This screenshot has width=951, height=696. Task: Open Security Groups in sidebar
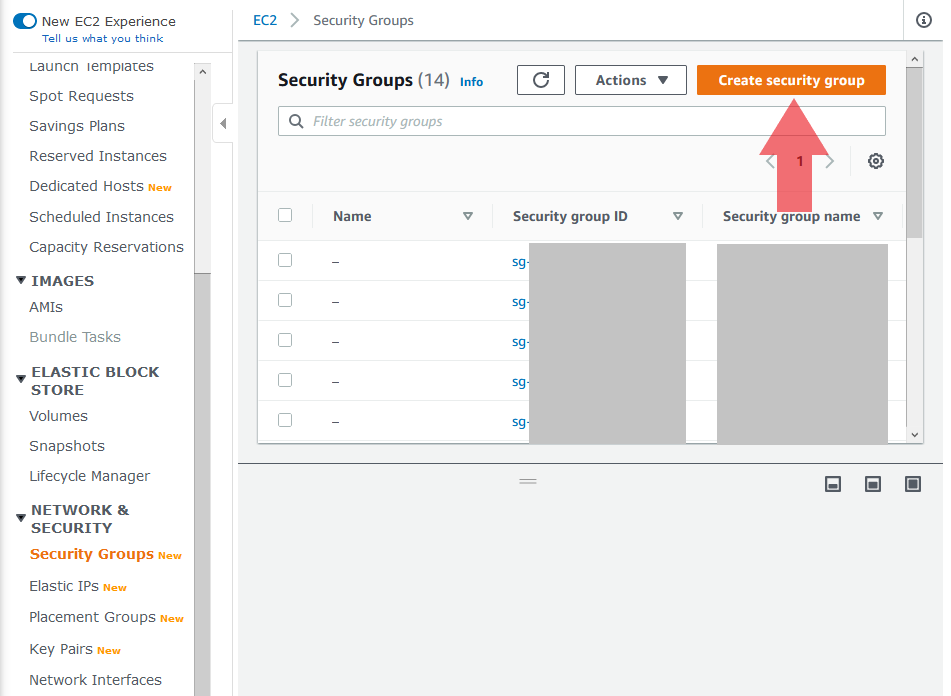92,554
